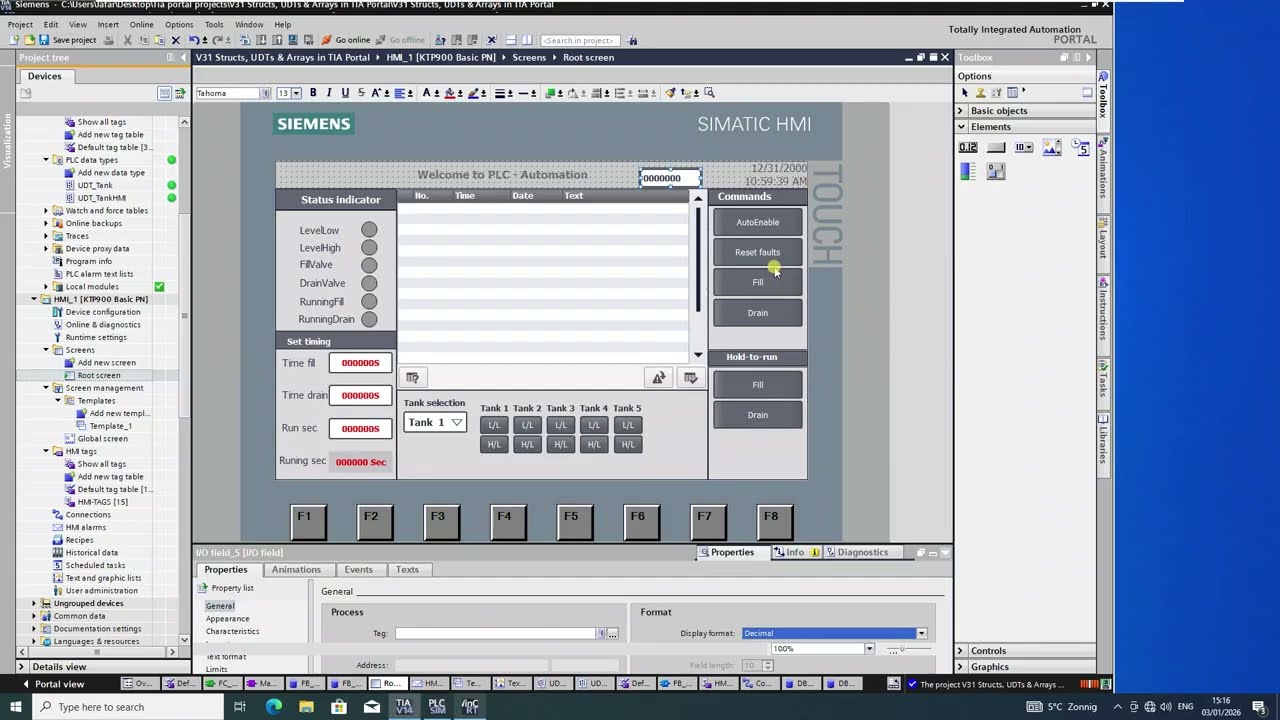The image size is (1280, 720).
Task: Click the Tank 5 L/L indicator button
Action: pos(627,425)
